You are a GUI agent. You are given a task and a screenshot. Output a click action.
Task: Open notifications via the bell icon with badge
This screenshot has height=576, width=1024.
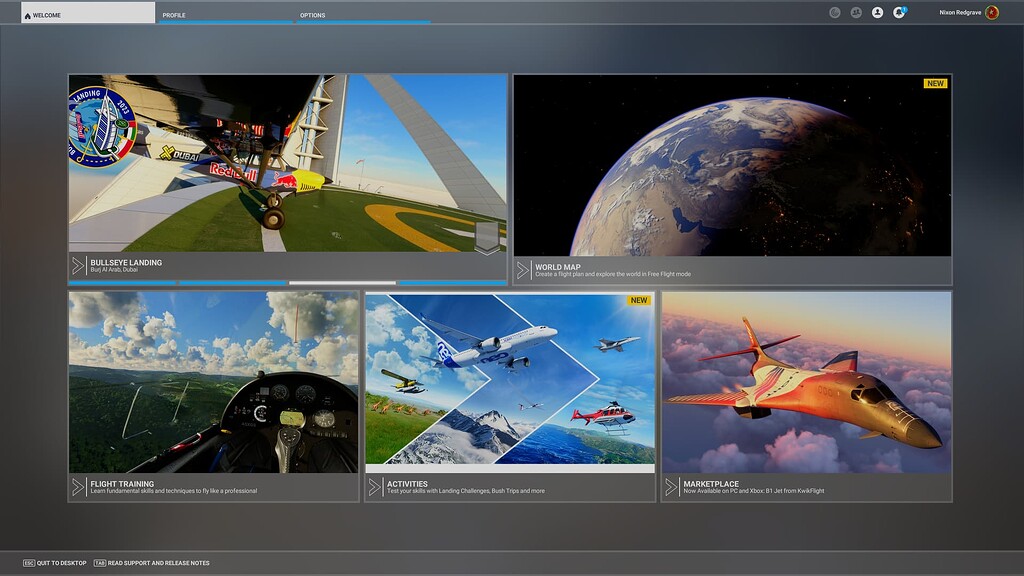click(899, 12)
